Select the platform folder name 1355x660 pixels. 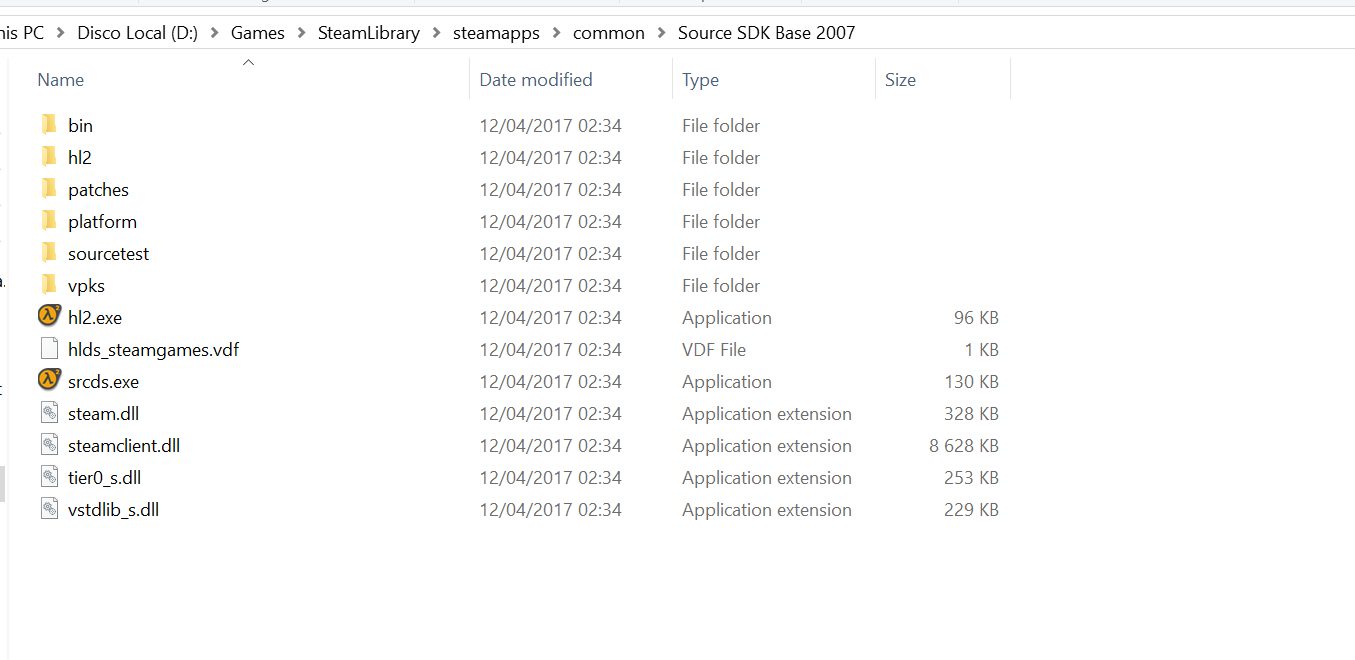(102, 221)
